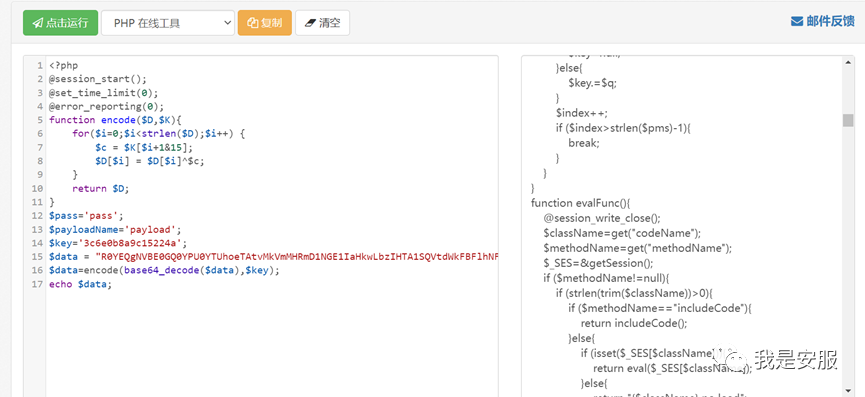Click the includeCode comparison line in output
865x397 pixels.
point(660,308)
